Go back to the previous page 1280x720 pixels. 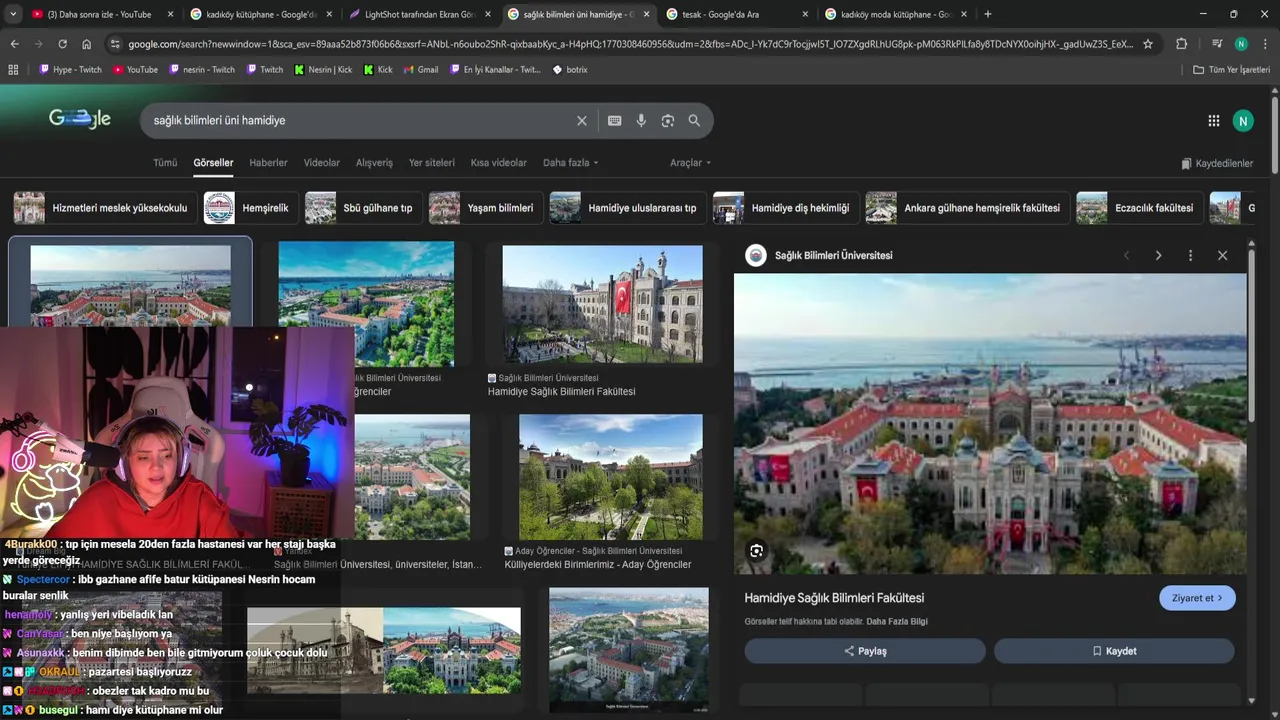point(14,44)
